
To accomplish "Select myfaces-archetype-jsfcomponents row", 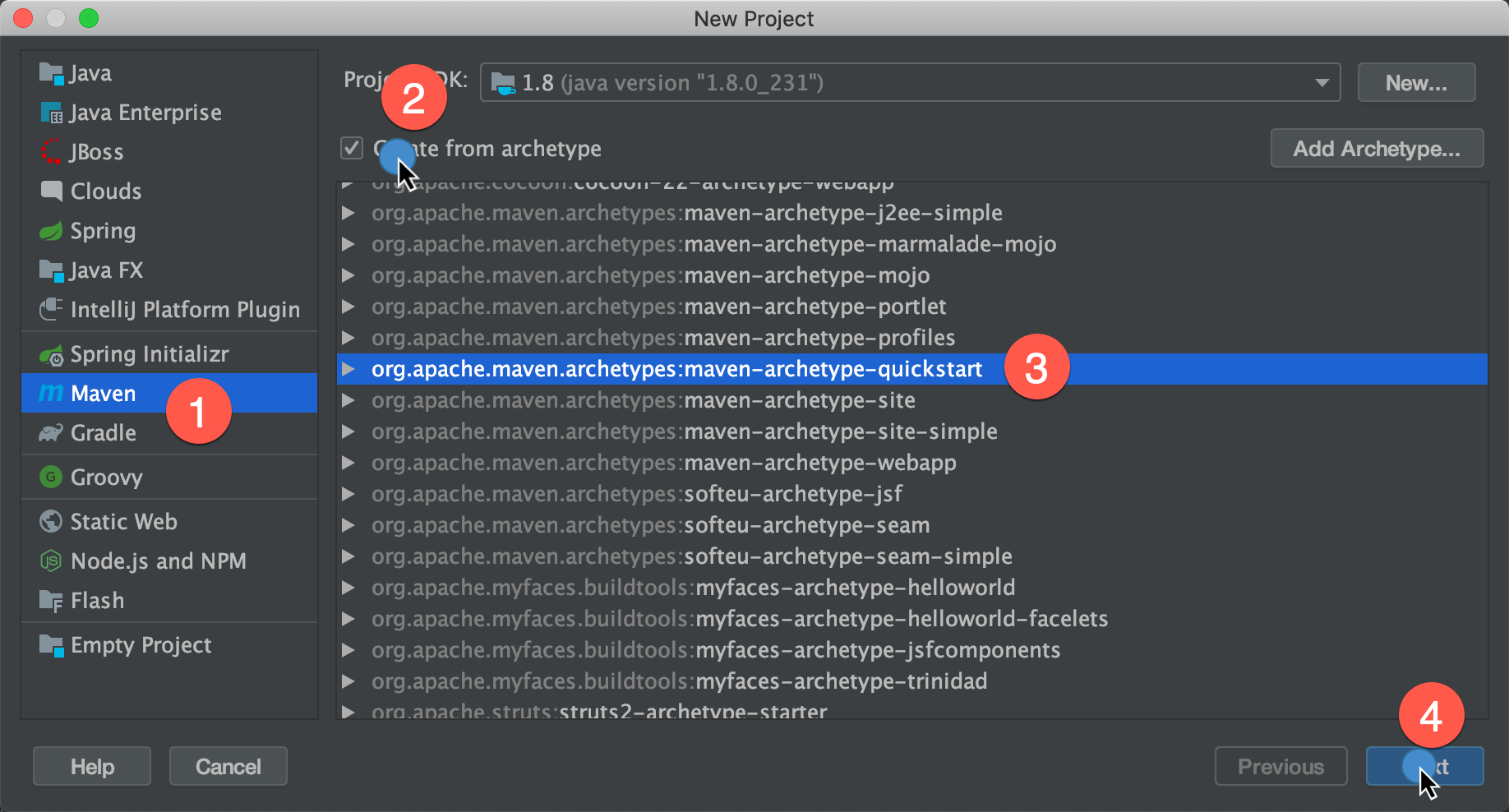I will [912, 650].
